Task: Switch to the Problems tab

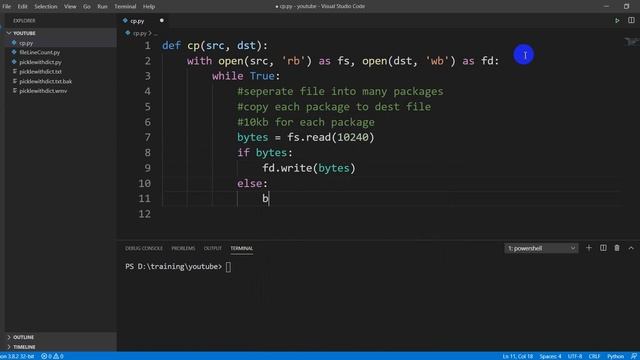Action: [183, 248]
